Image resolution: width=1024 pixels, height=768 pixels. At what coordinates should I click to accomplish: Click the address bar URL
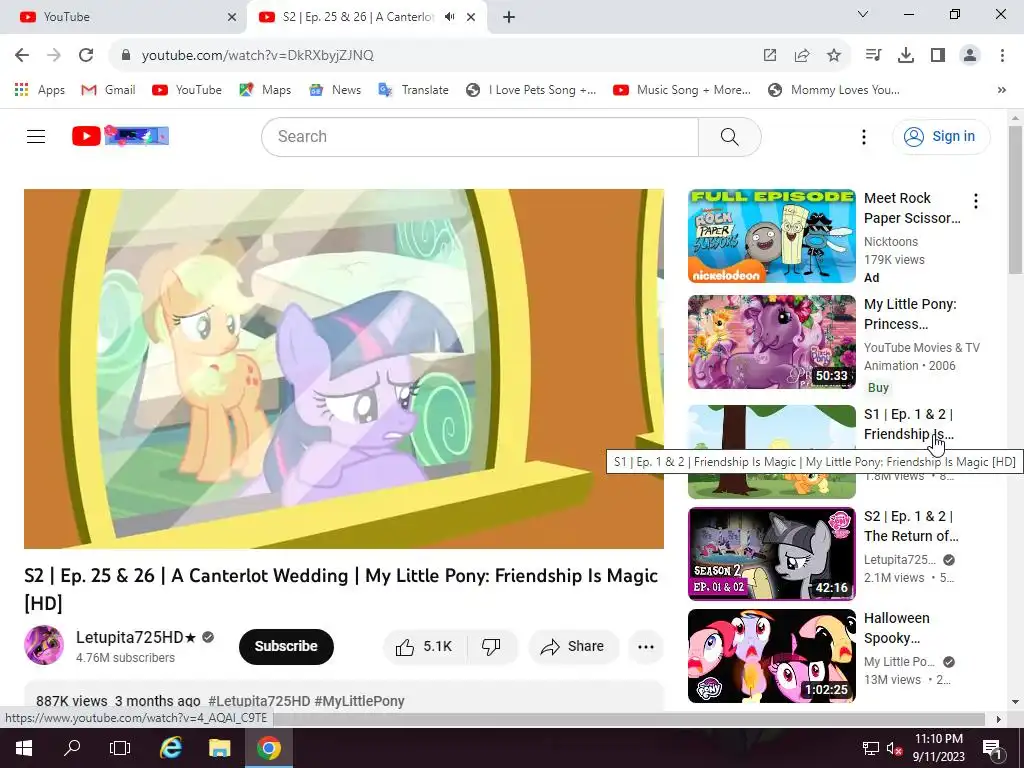click(x=257, y=56)
